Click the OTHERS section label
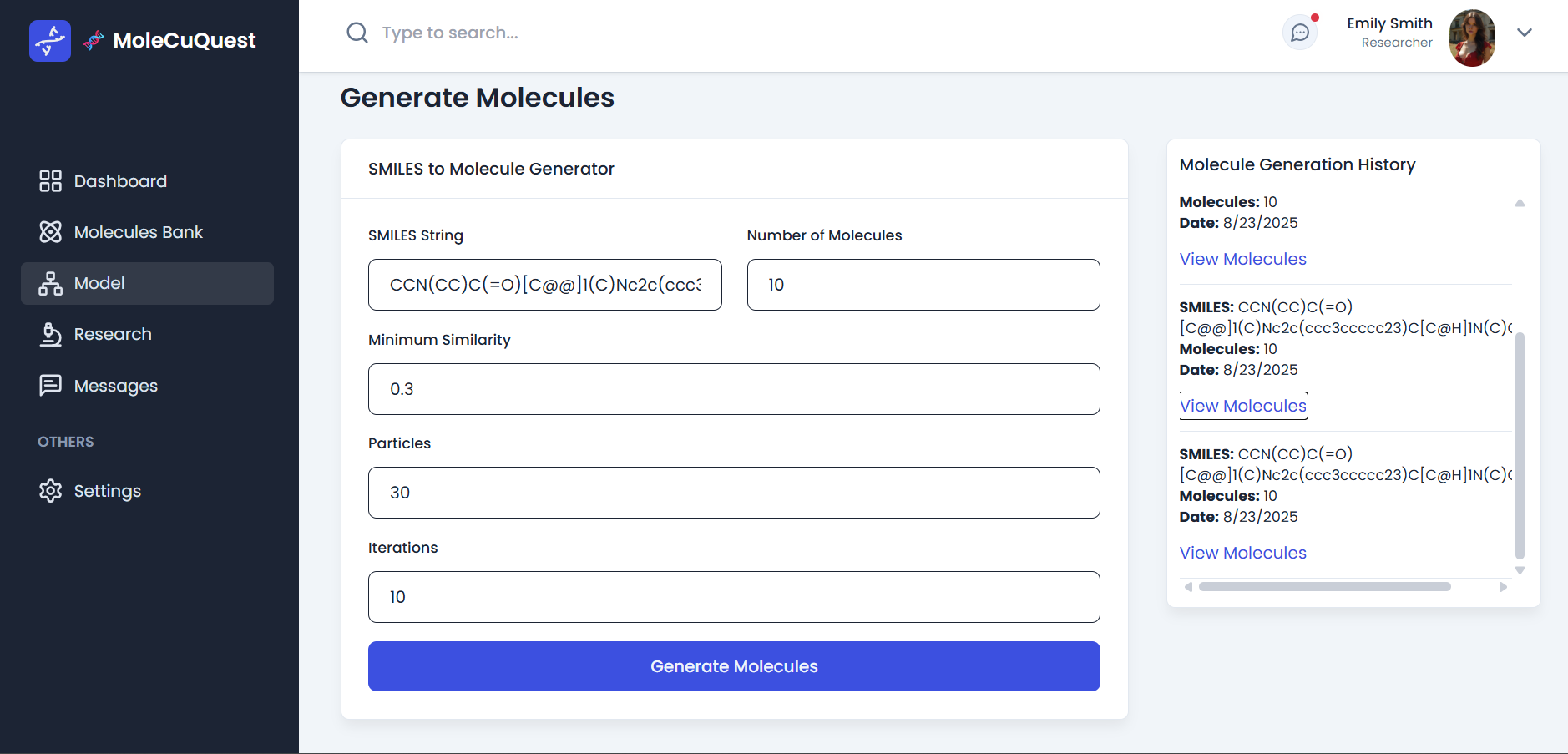1568x754 pixels. pos(66,442)
